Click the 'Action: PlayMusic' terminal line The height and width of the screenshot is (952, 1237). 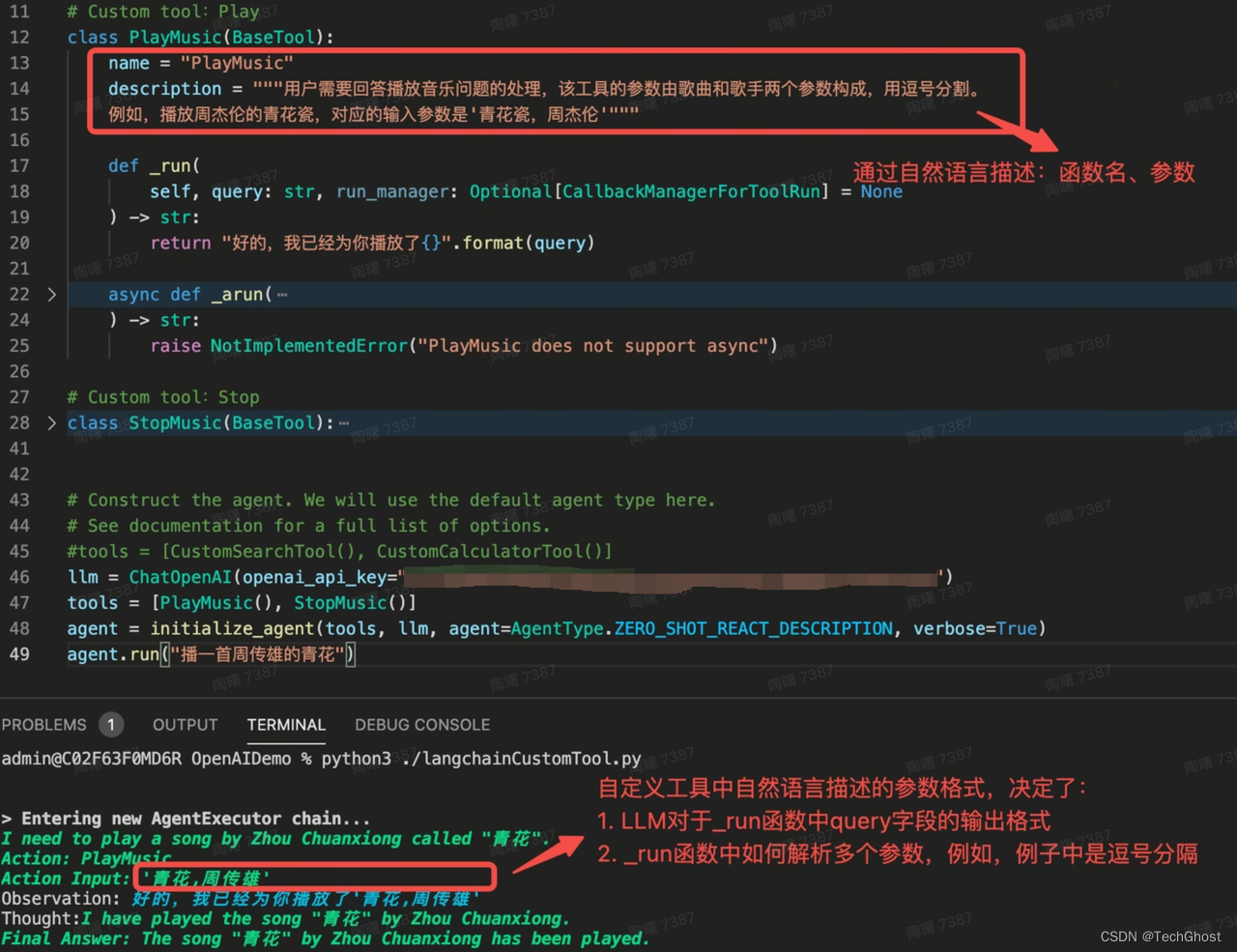[86, 858]
